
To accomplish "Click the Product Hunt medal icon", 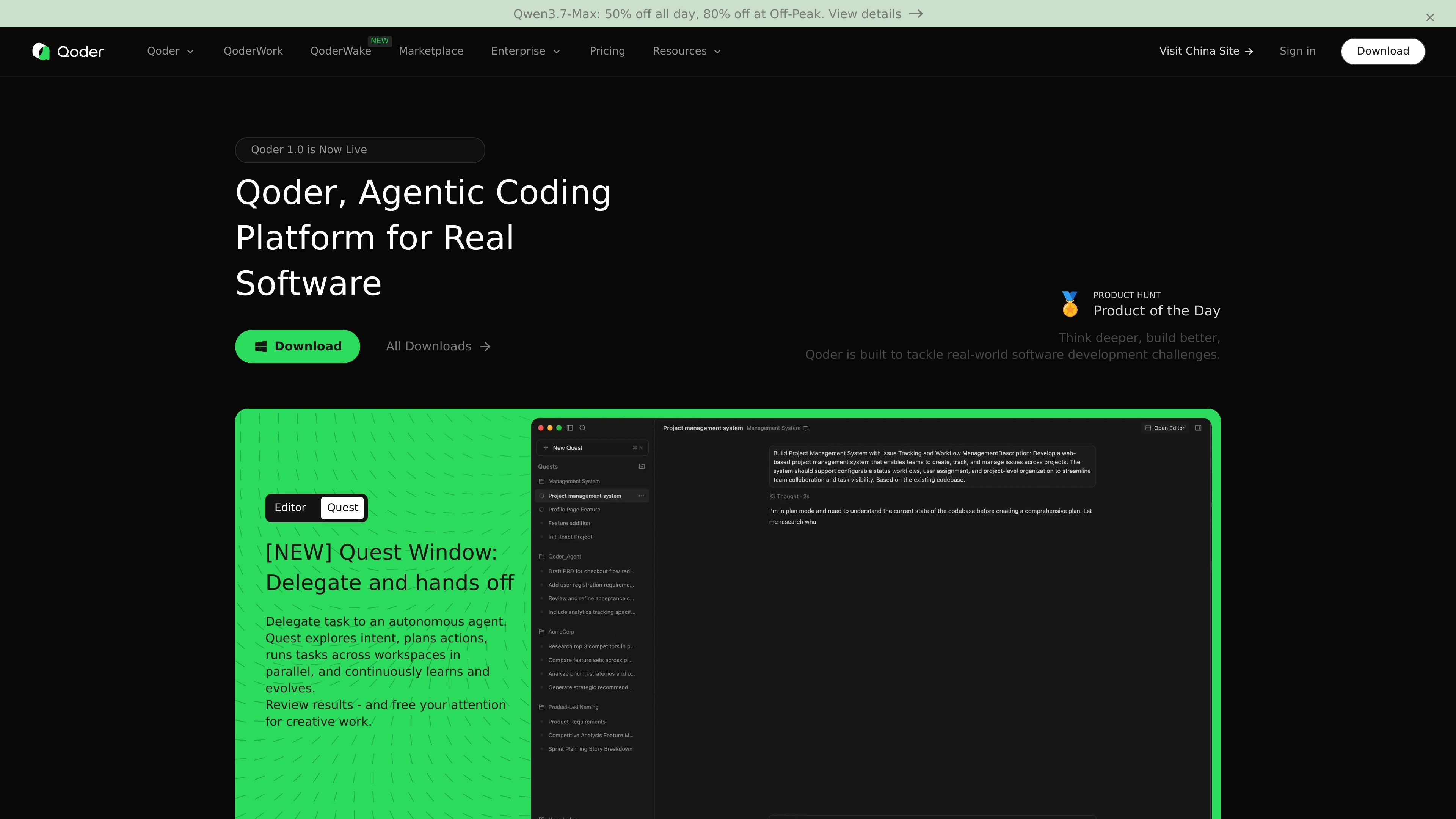I will point(1069,304).
